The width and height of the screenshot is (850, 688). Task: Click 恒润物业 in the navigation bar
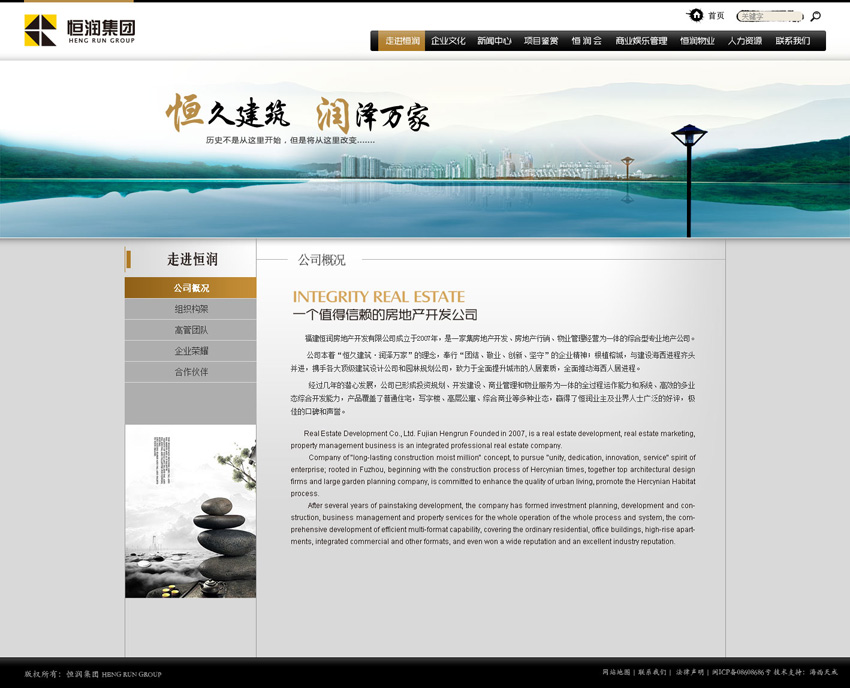click(697, 41)
